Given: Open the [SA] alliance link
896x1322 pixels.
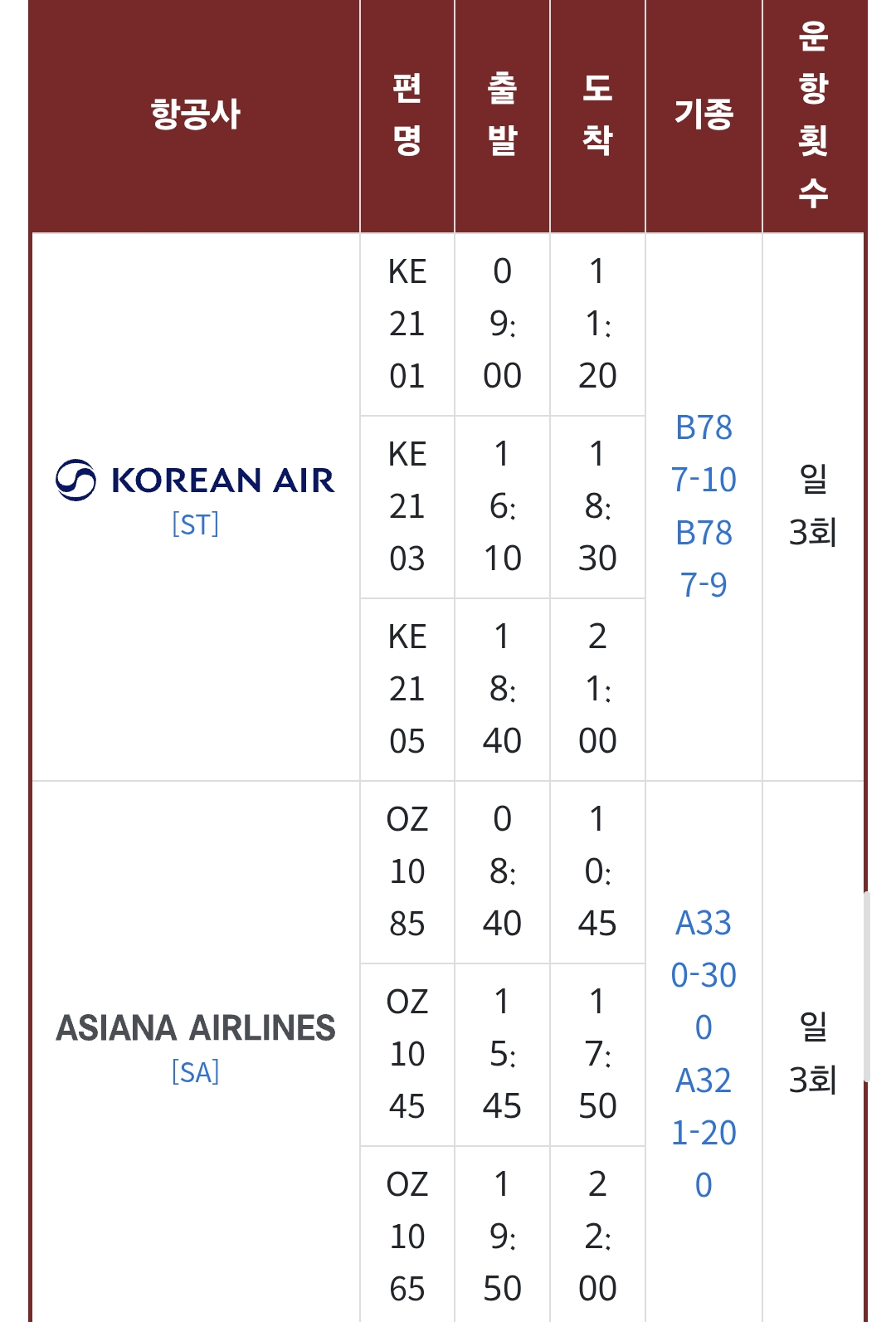Looking at the screenshot, I should [x=195, y=1072].
